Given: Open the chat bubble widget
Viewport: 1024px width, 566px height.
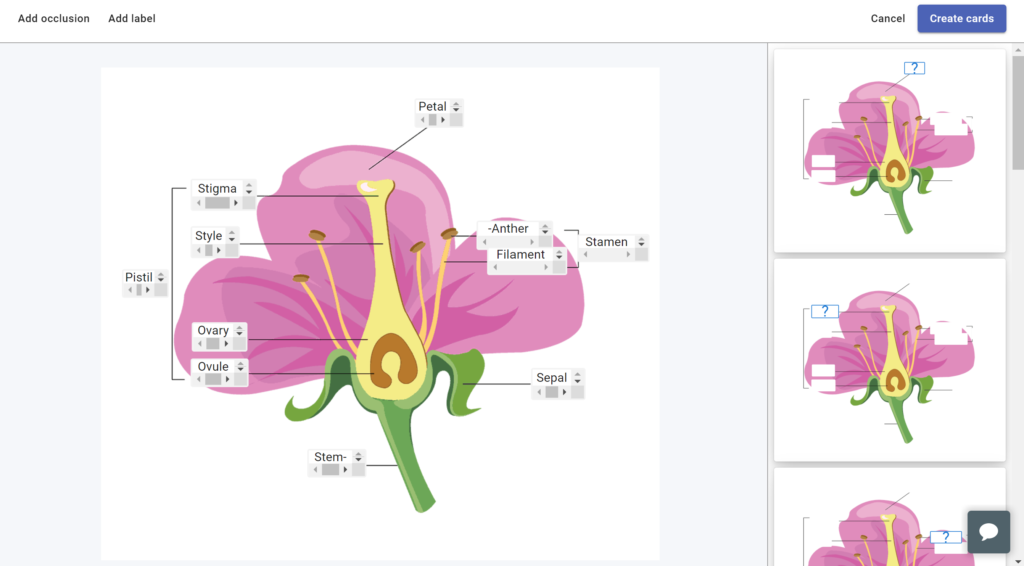Looking at the screenshot, I should tap(989, 531).
